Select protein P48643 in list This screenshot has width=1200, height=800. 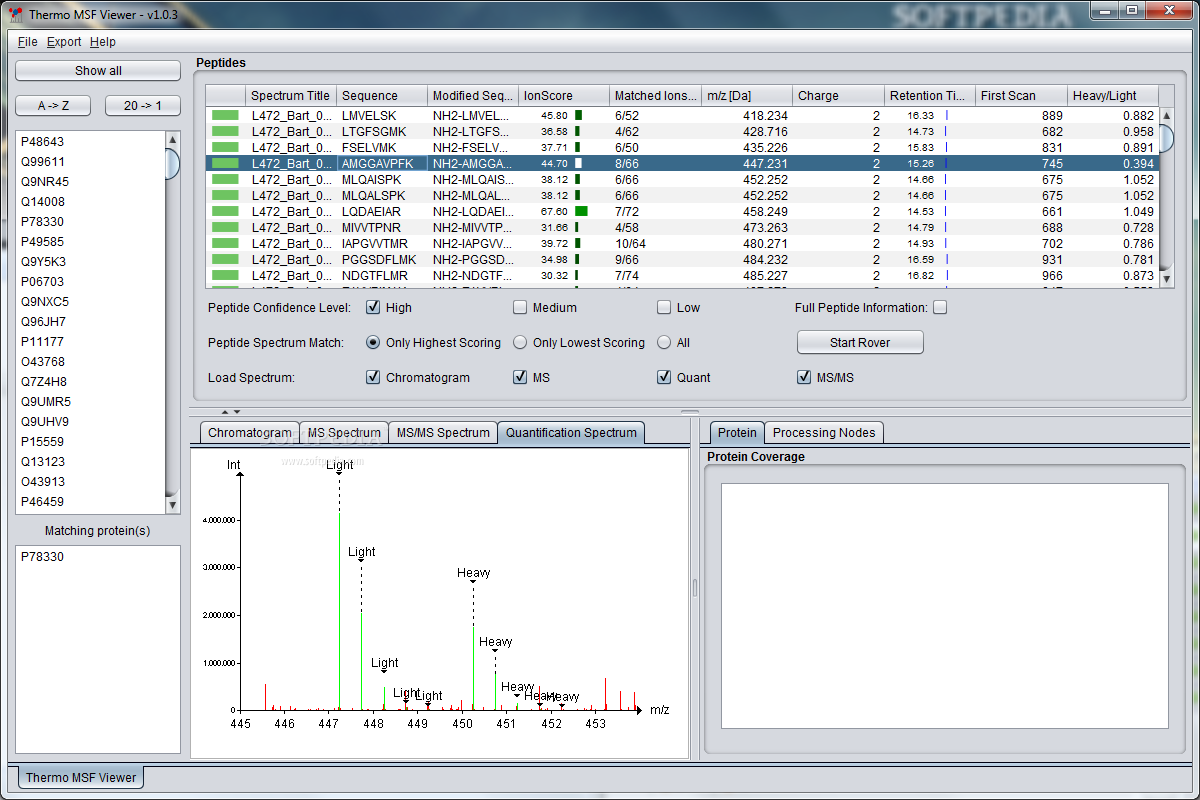pos(90,142)
